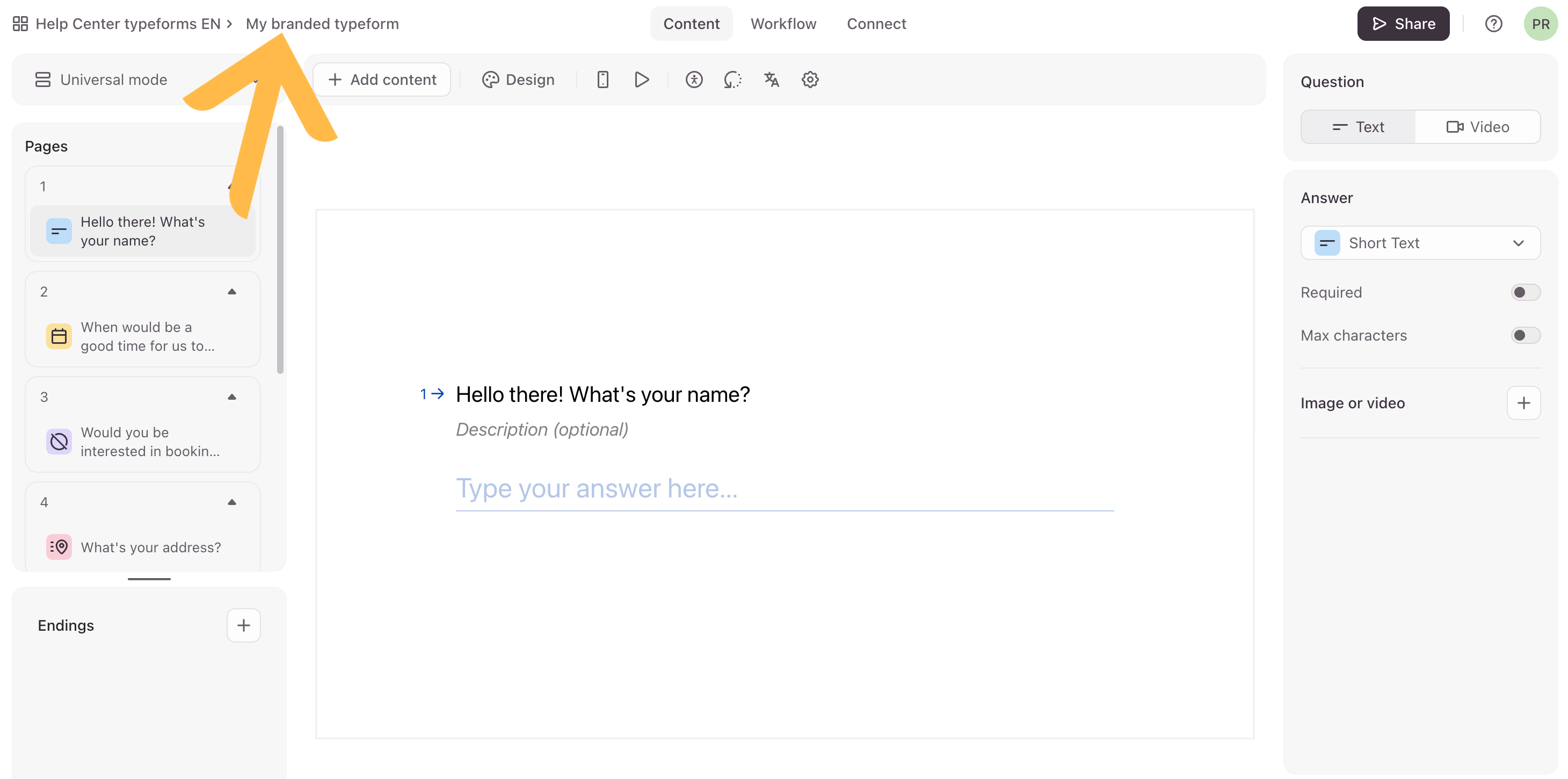Open the accessibility checker icon
Image resolution: width=1568 pixels, height=779 pixels.
pos(694,80)
